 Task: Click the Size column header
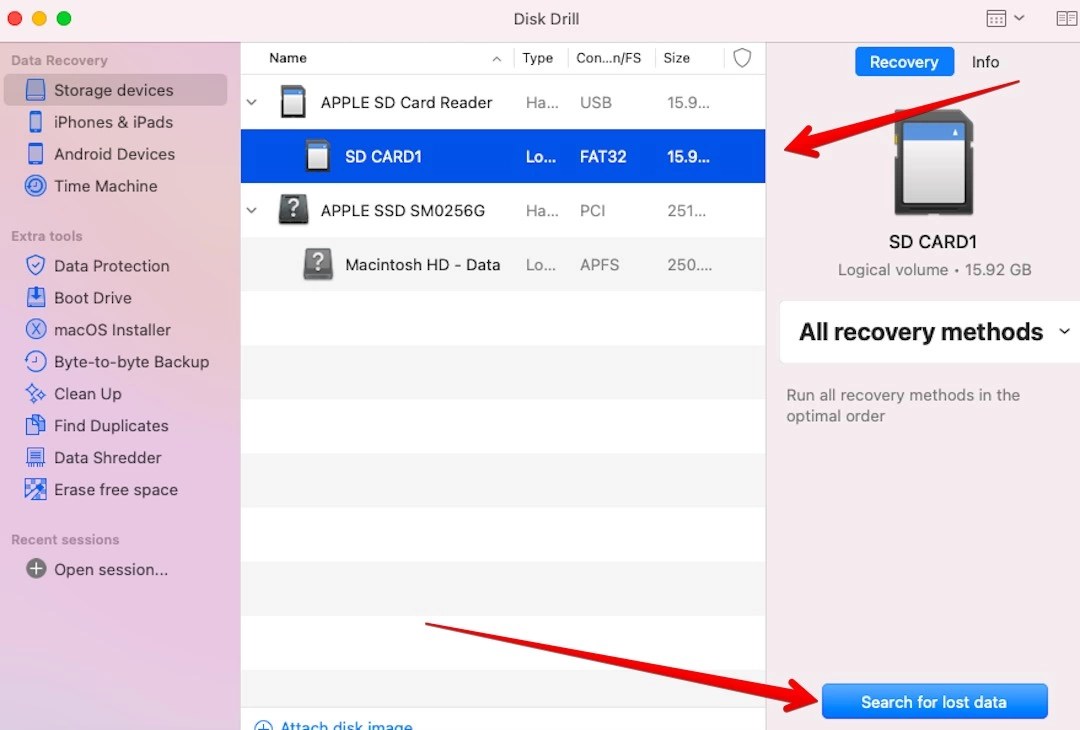(x=676, y=58)
